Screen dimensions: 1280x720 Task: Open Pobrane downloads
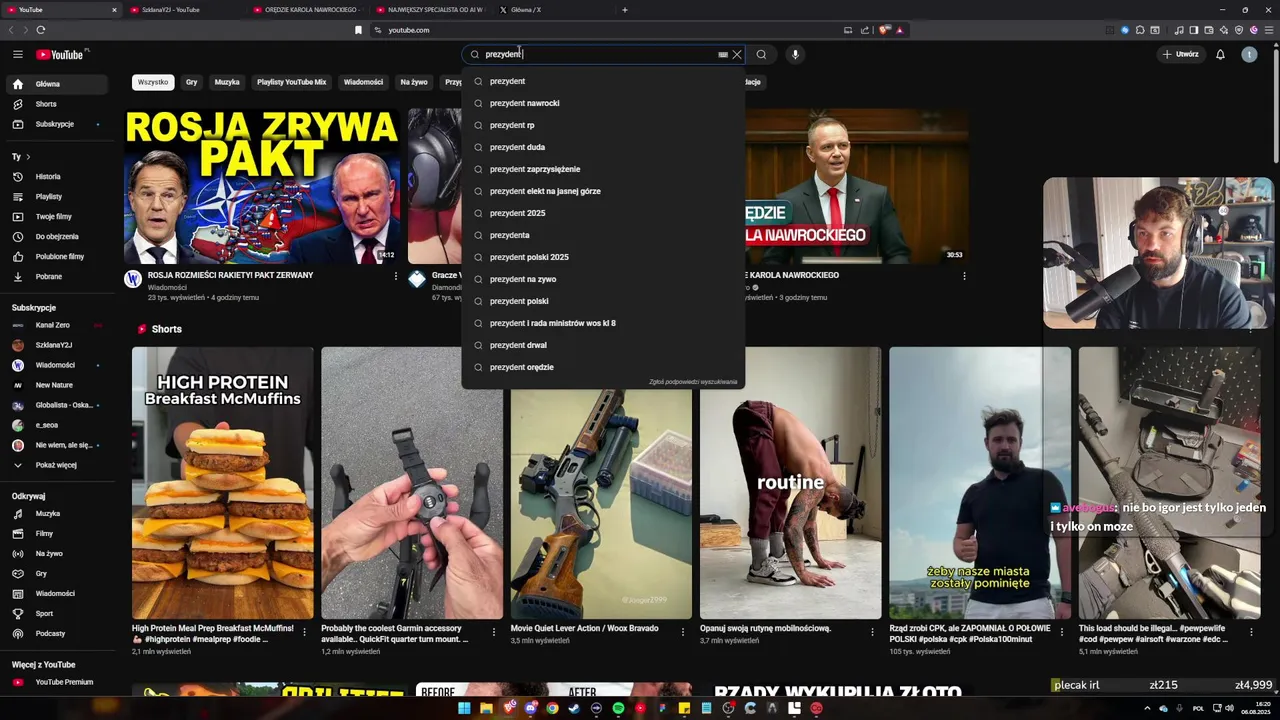click(56, 276)
